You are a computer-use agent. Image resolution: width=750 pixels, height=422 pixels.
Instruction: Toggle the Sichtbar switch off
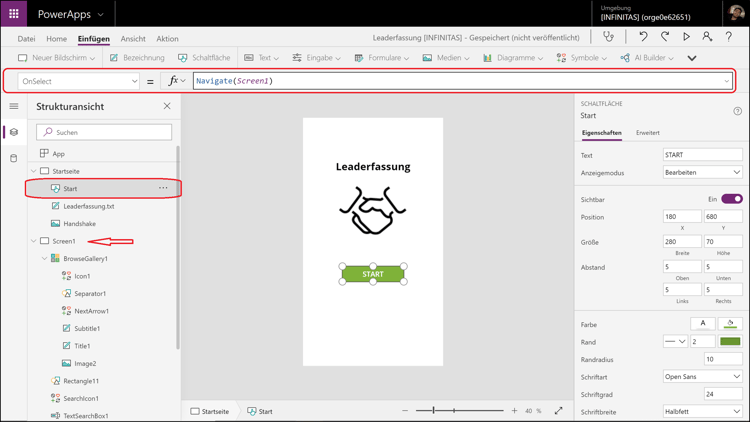(x=732, y=199)
